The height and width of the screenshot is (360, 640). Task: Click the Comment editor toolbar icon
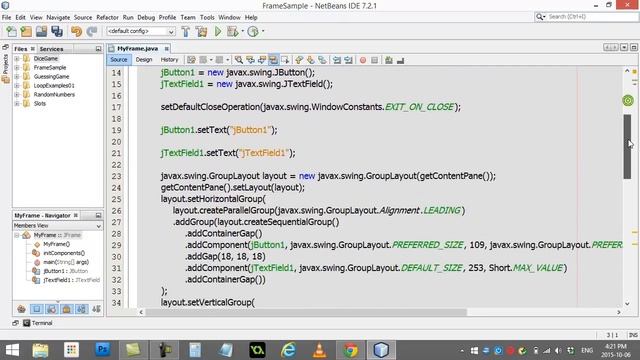point(389,60)
